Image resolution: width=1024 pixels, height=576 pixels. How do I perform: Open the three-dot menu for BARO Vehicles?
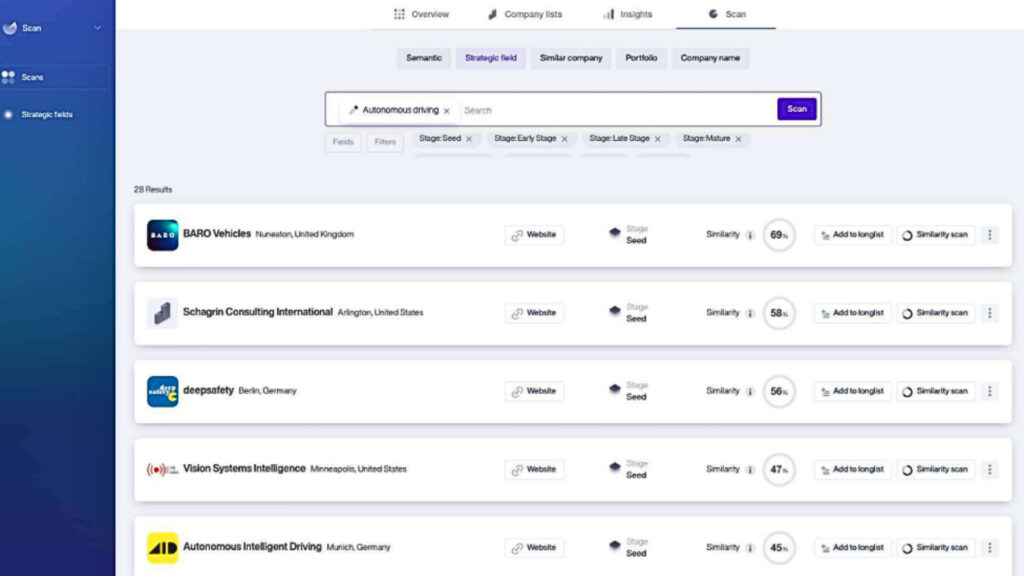[989, 235]
